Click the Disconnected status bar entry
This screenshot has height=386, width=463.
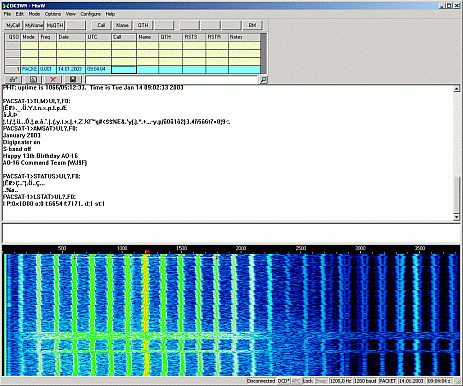pyautogui.click(x=261, y=381)
